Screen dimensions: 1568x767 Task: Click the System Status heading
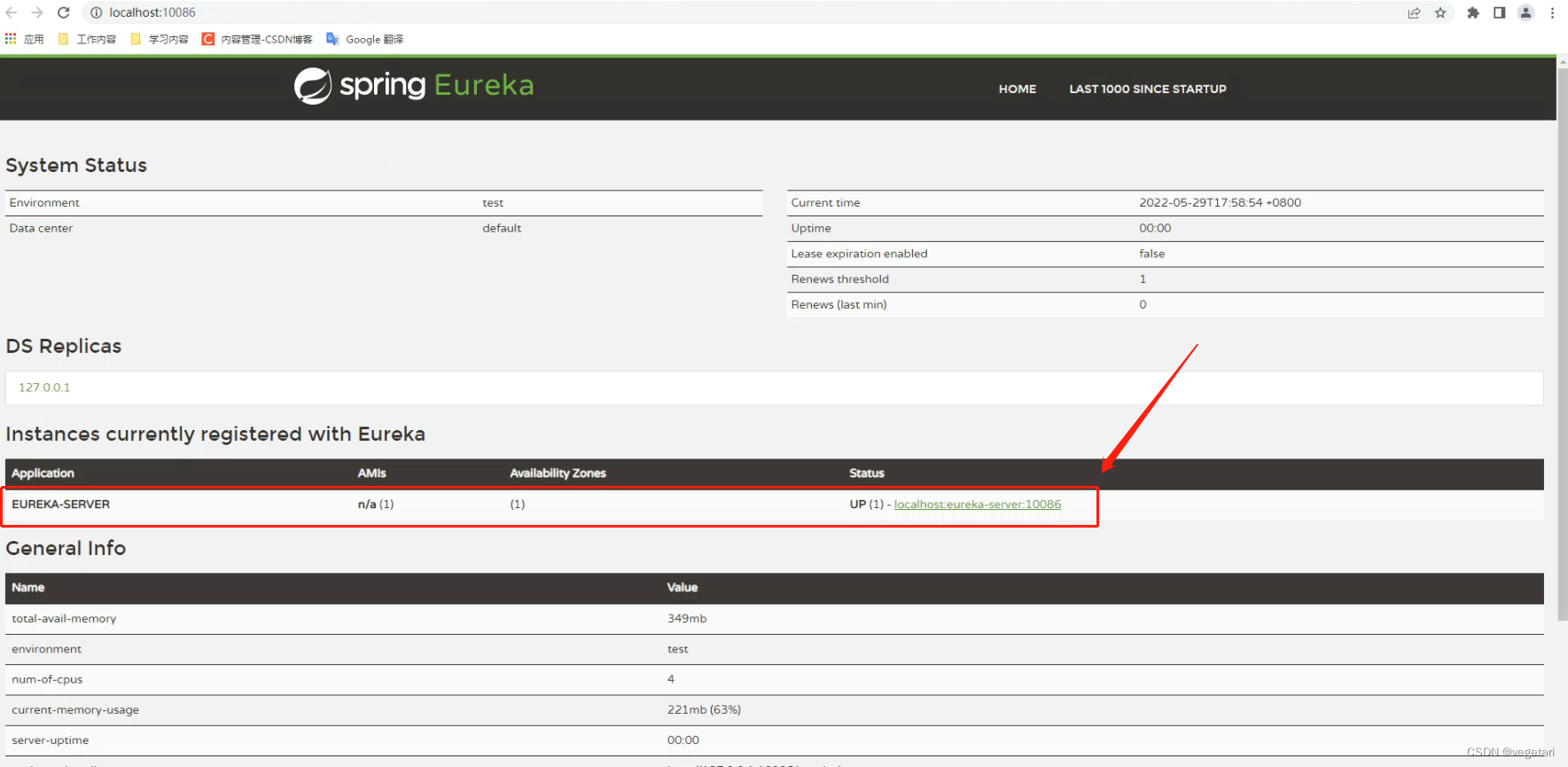tap(76, 165)
